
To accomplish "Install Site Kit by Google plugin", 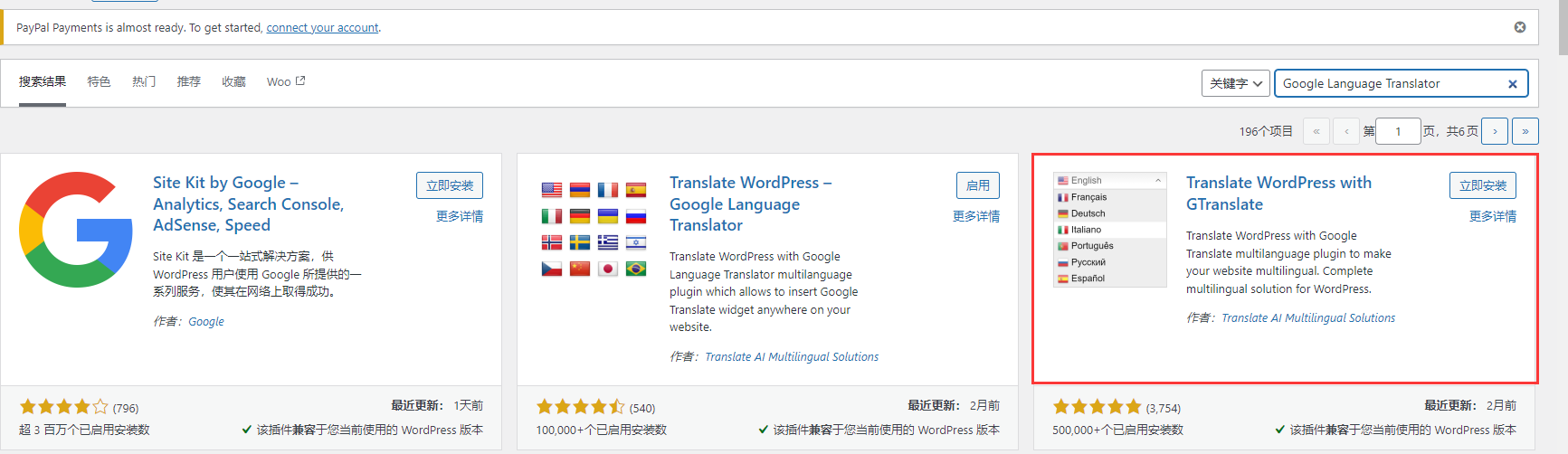I will 450,185.
